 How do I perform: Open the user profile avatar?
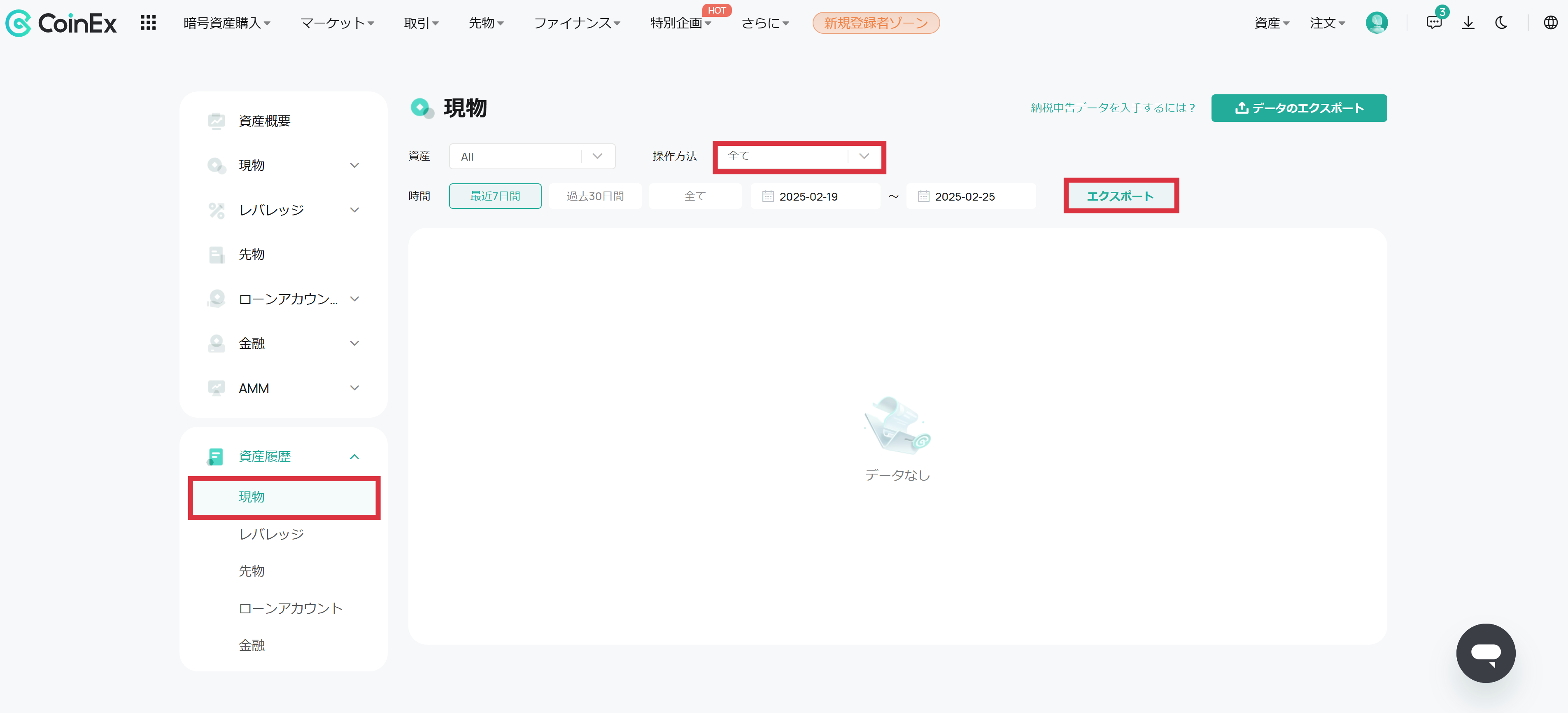pyautogui.click(x=1376, y=23)
